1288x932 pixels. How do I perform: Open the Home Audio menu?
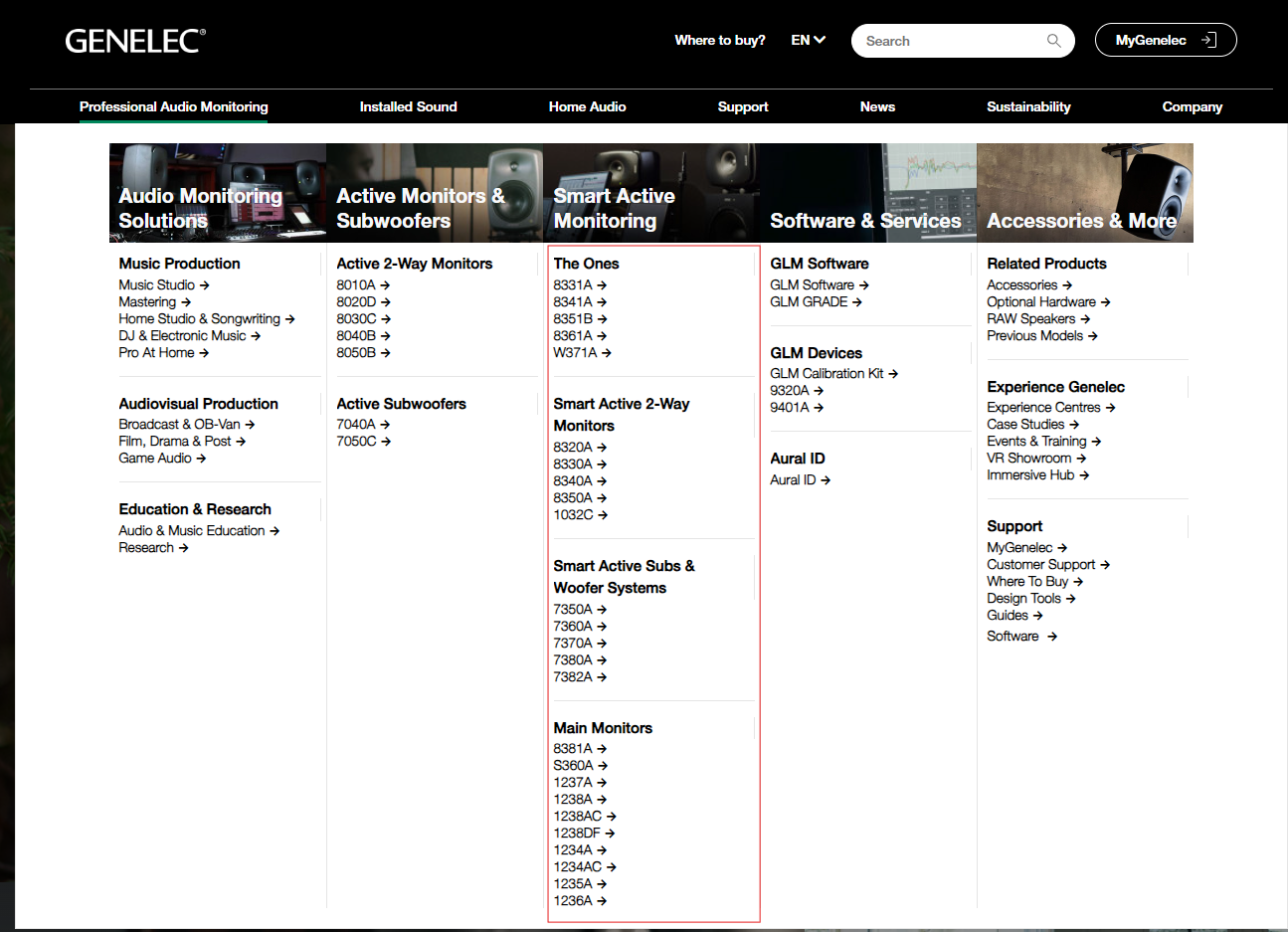tap(587, 106)
